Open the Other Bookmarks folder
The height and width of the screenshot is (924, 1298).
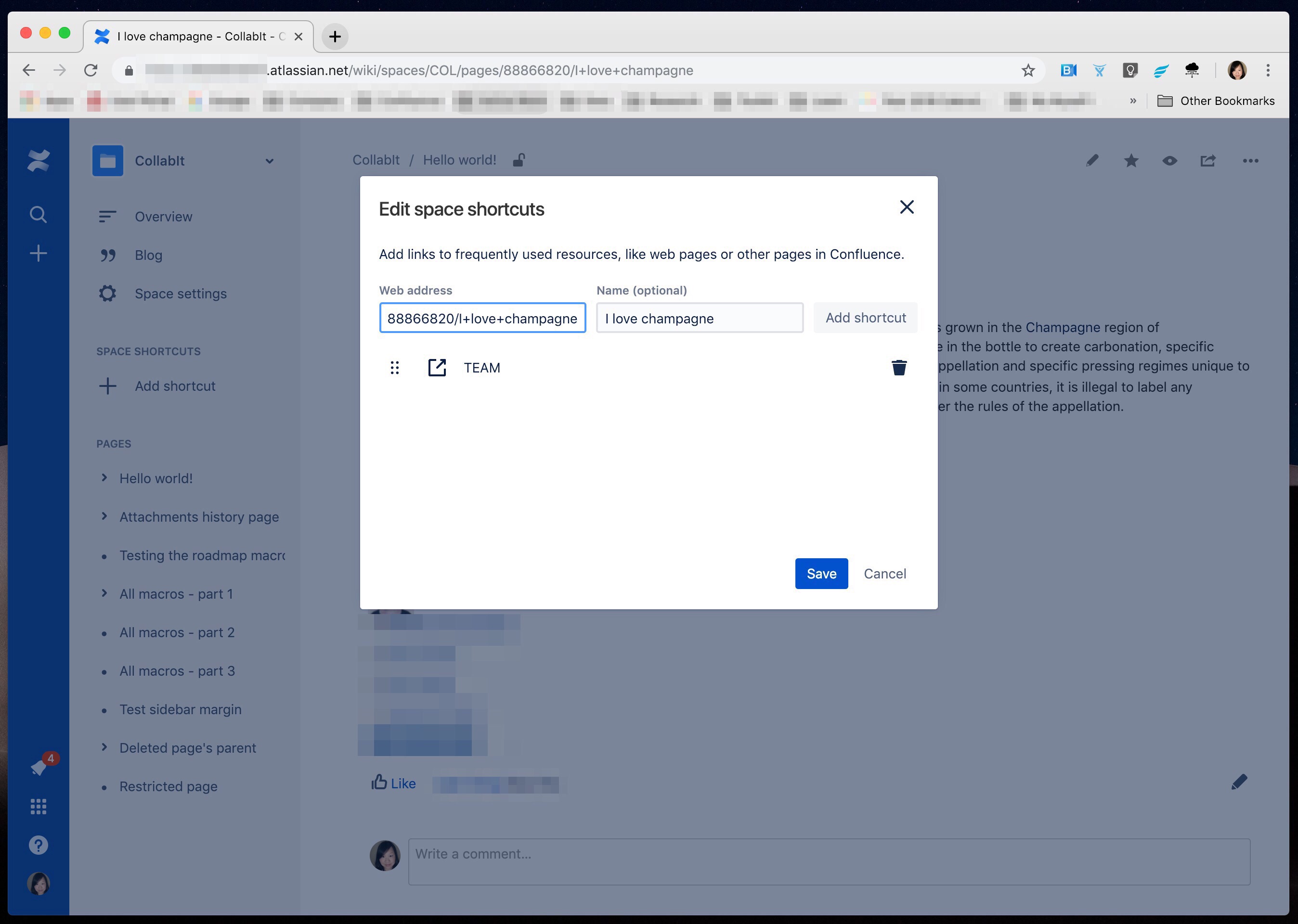tap(1216, 101)
